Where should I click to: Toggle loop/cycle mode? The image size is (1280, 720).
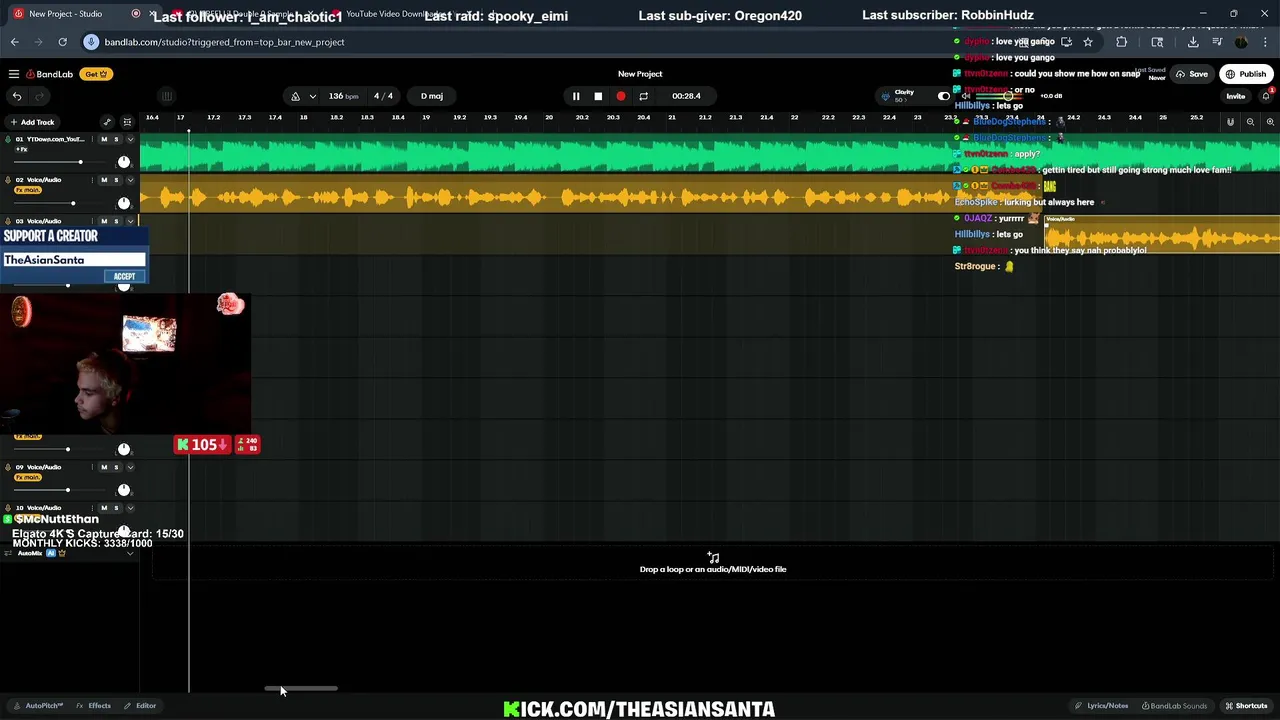click(x=643, y=96)
